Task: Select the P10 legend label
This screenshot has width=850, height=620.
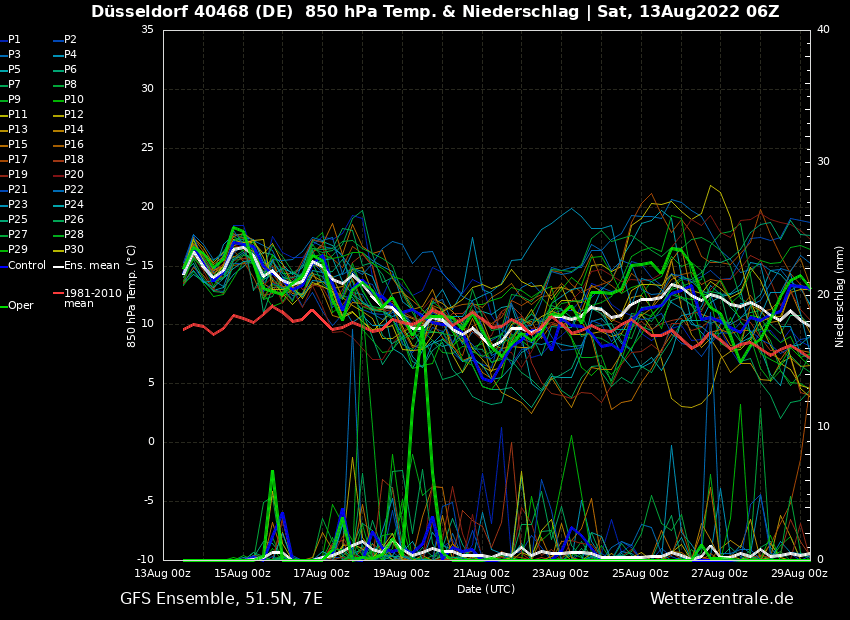Action: [74, 100]
